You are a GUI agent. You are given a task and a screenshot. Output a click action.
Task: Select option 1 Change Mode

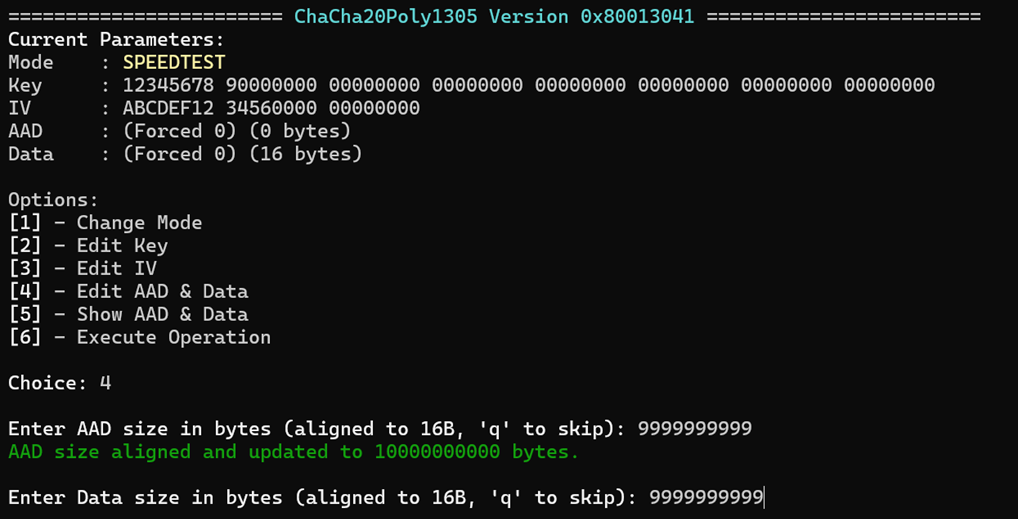[105, 223]
